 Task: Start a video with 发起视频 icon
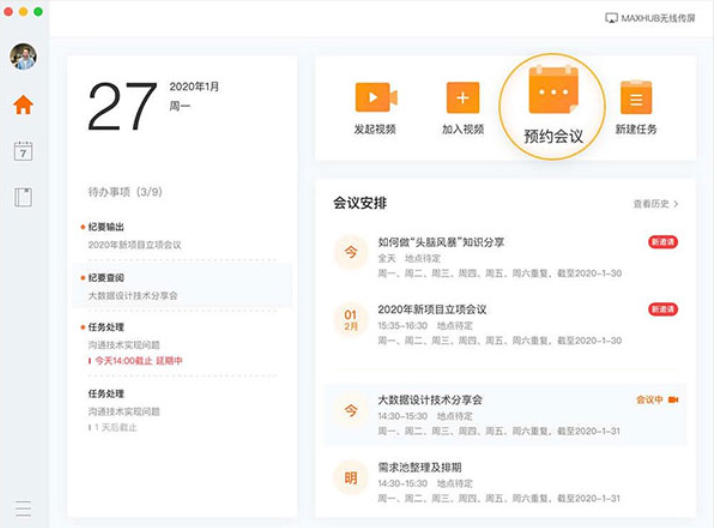pos(376,97)
